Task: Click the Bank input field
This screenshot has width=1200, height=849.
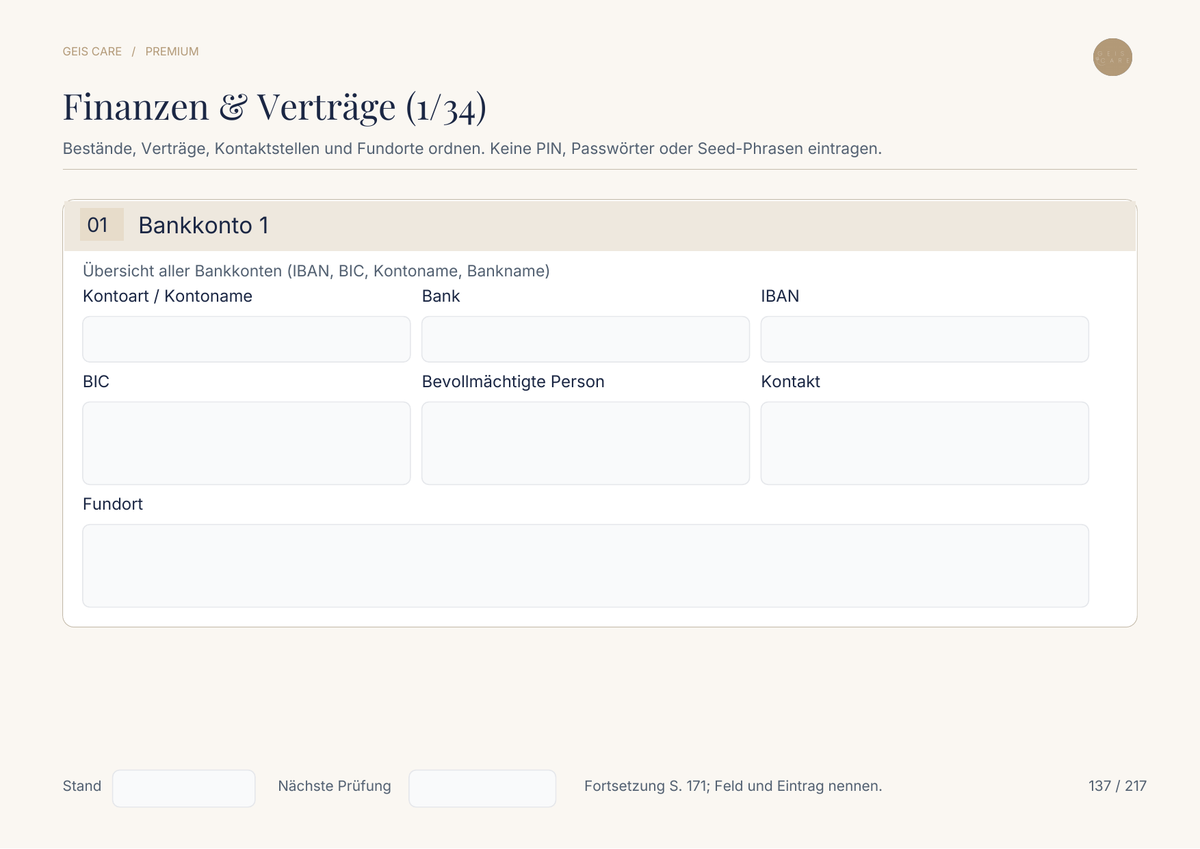Action: tap(585, 339)
